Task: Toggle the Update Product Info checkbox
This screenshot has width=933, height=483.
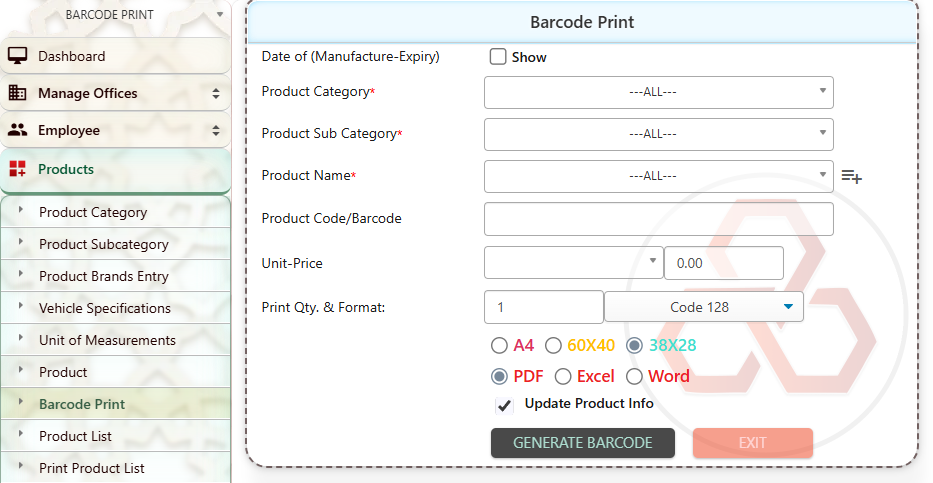Action: 504,405
